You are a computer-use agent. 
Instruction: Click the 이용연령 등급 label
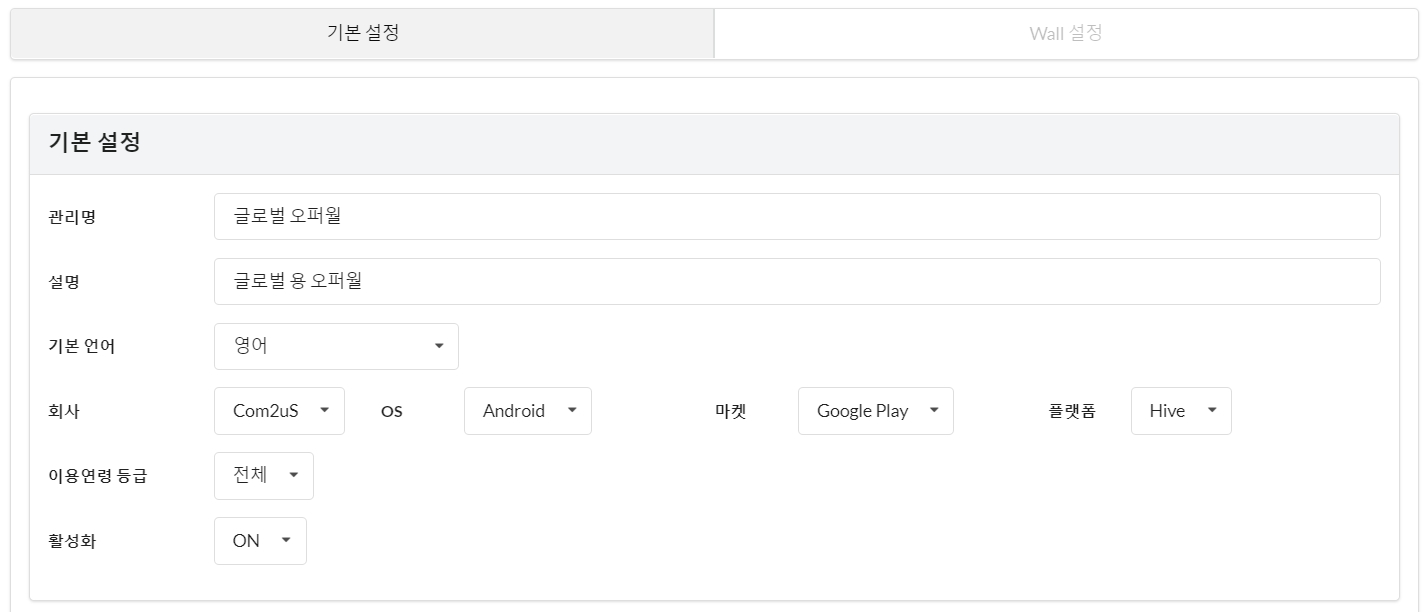98,476
